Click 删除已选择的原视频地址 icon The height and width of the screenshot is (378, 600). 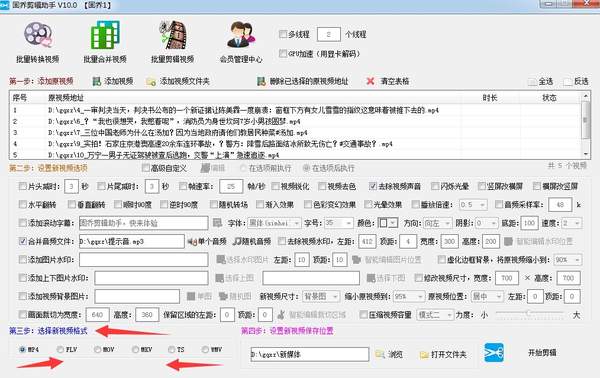[261, 81]
